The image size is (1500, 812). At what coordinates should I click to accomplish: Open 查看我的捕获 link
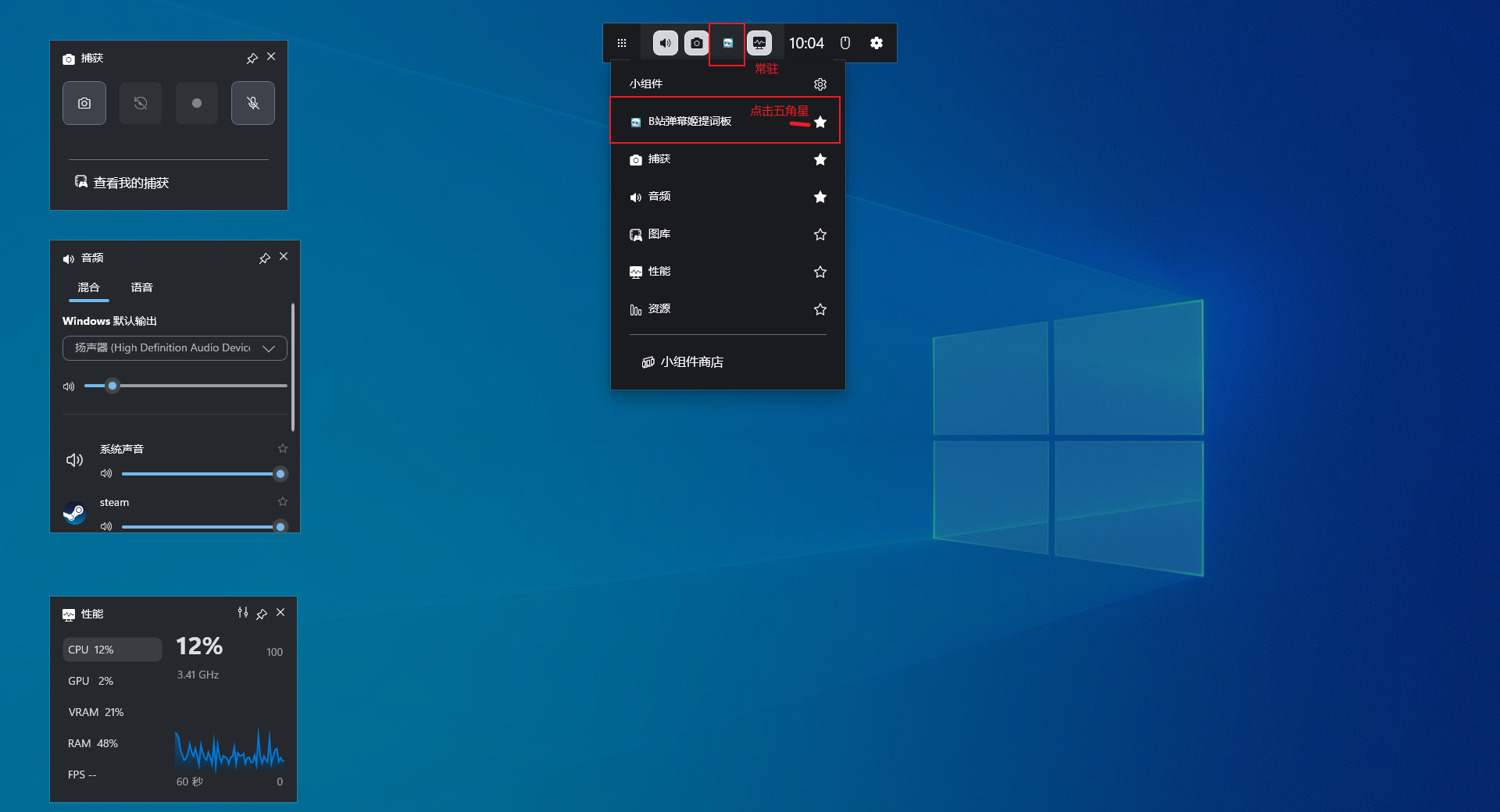[130, 183]
